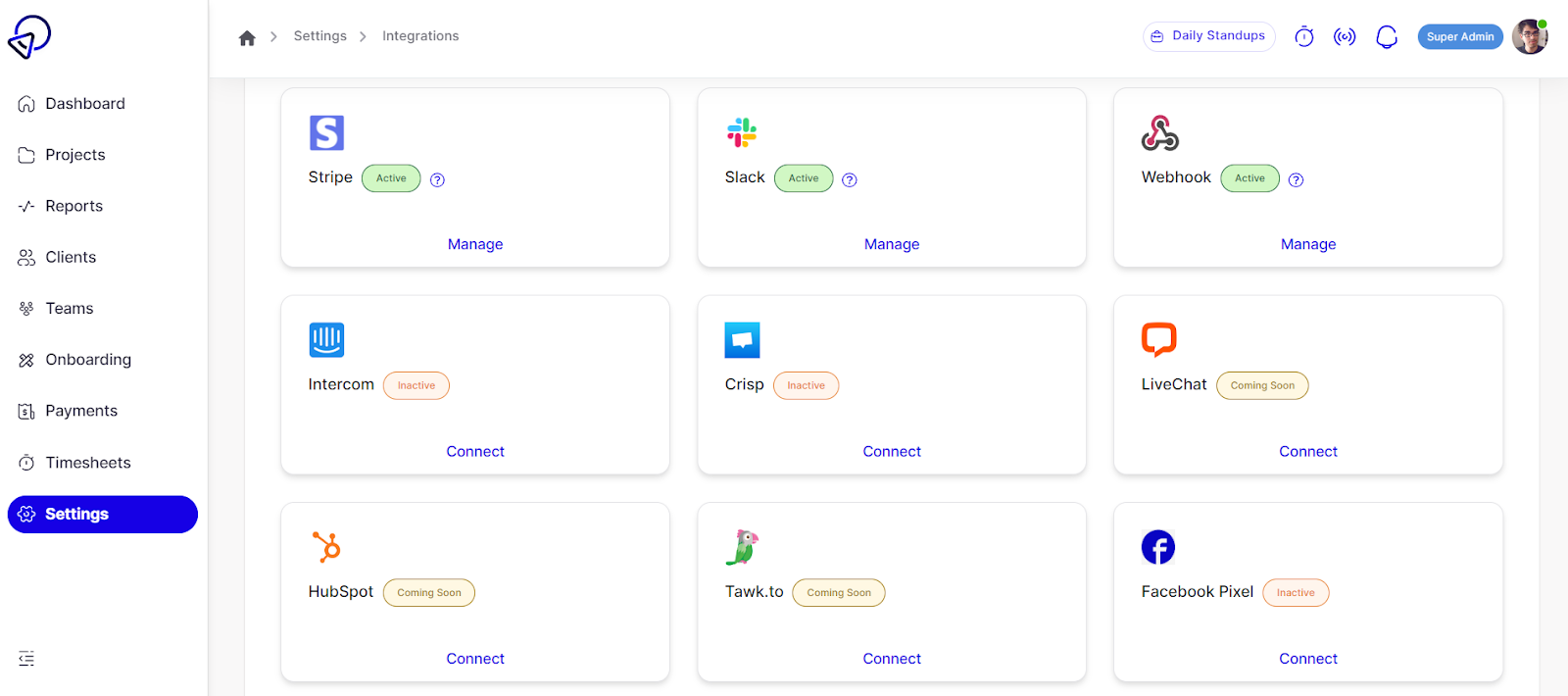
Task: Click the Webhook logo icon
Action: pos(1159,132)
